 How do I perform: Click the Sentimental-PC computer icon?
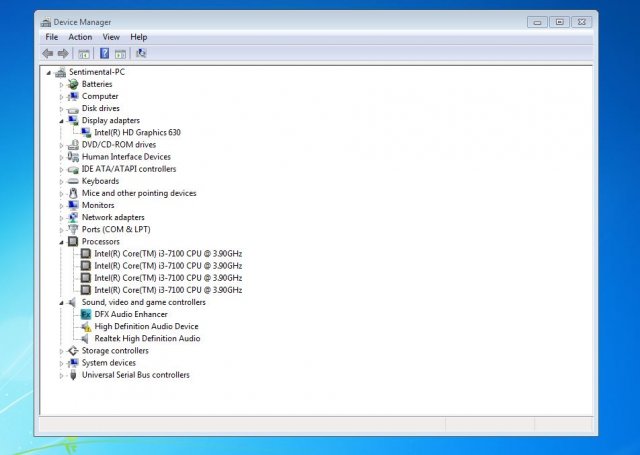point(61,72)
